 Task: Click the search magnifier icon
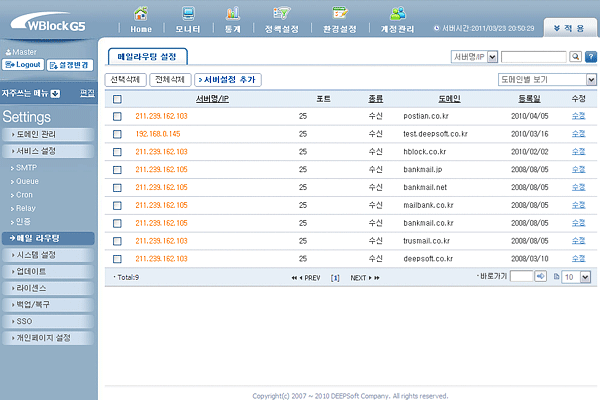tap(575, 57)
